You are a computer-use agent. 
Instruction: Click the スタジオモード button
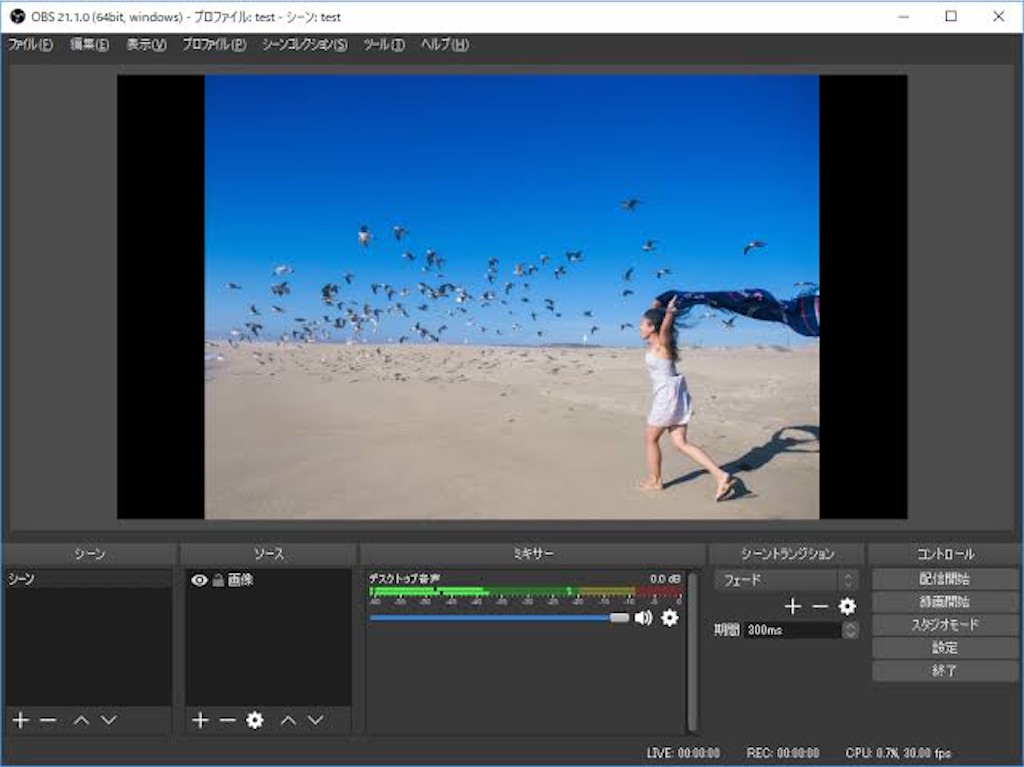pos(944,625)
